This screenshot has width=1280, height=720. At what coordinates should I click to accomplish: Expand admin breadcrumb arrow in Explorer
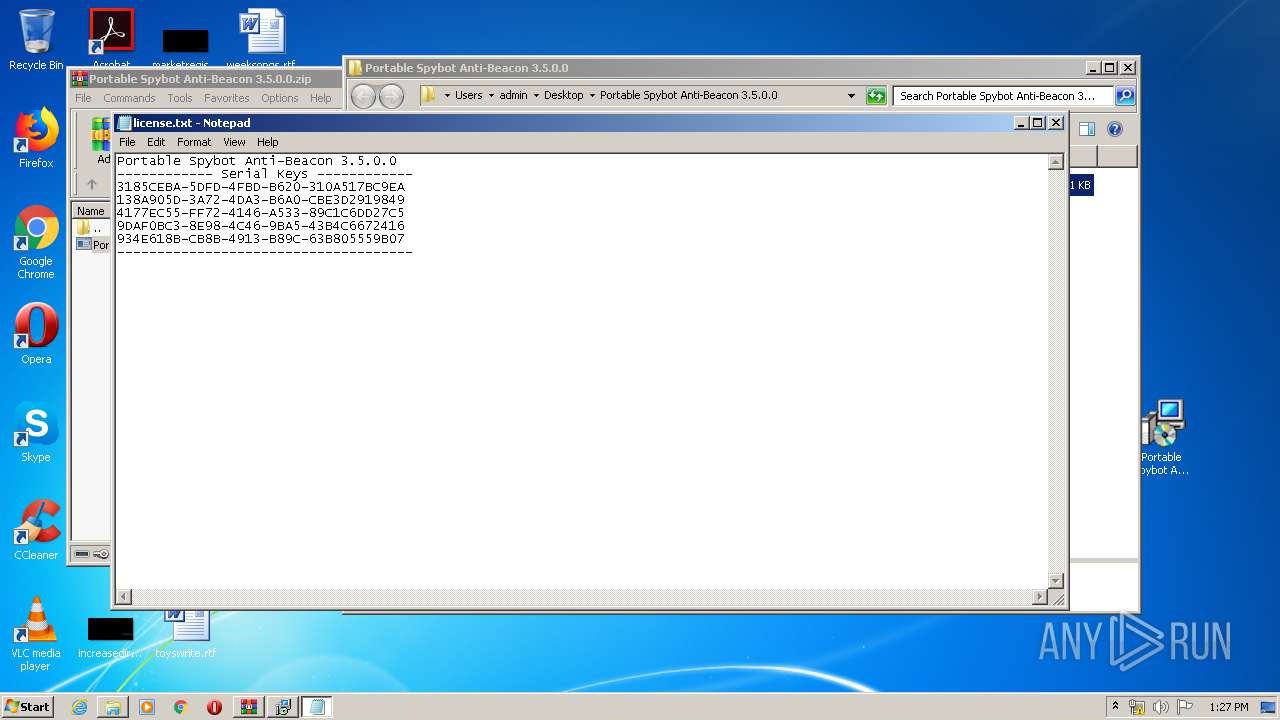pos(535,96)
